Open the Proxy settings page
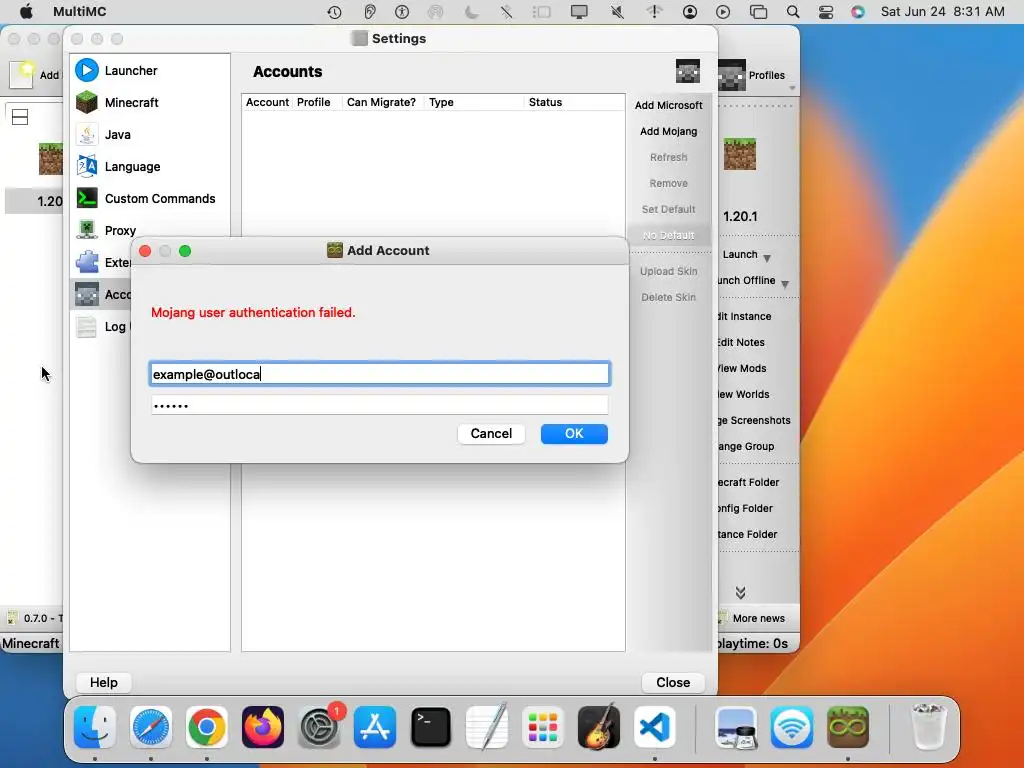This screenshot has height=768, width=1024. tap(105, 231)
